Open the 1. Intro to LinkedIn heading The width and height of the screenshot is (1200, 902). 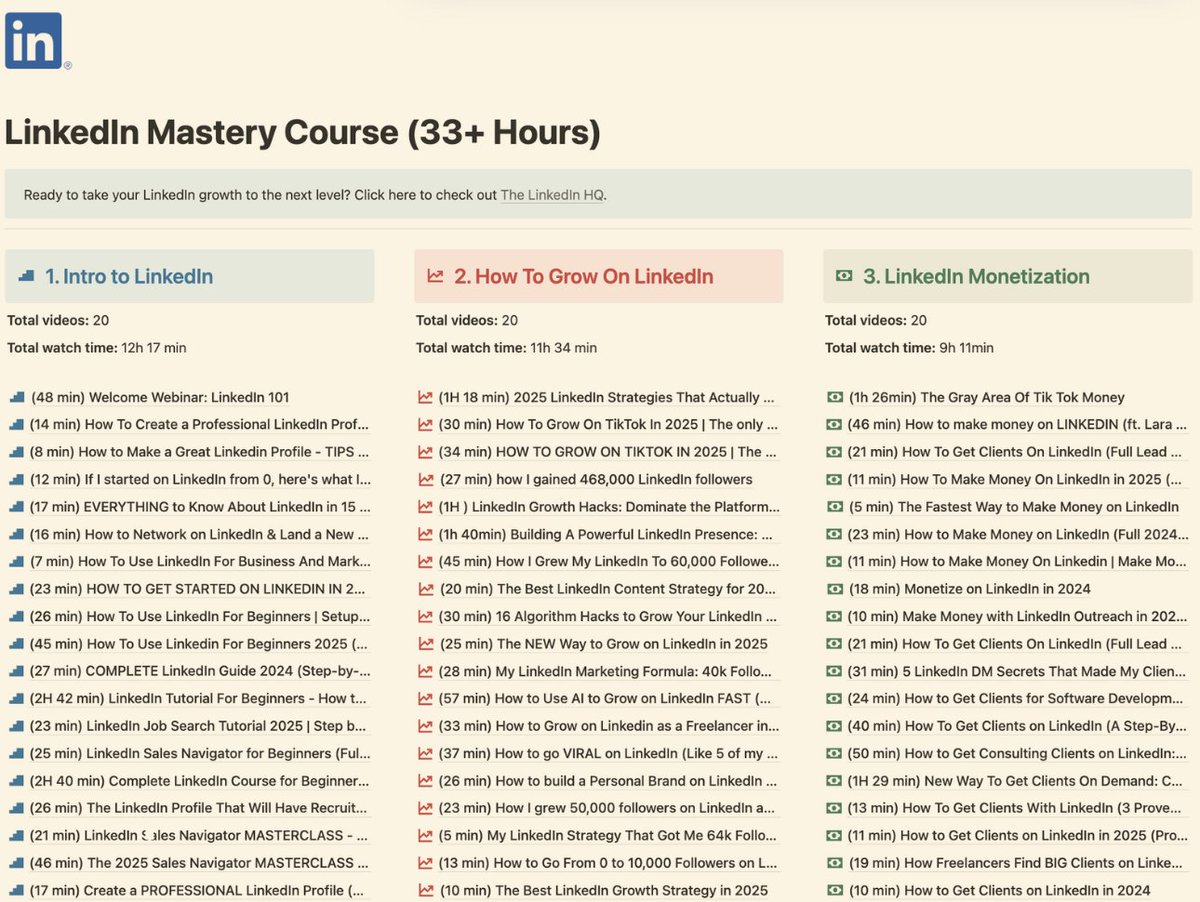coord(129,276)
